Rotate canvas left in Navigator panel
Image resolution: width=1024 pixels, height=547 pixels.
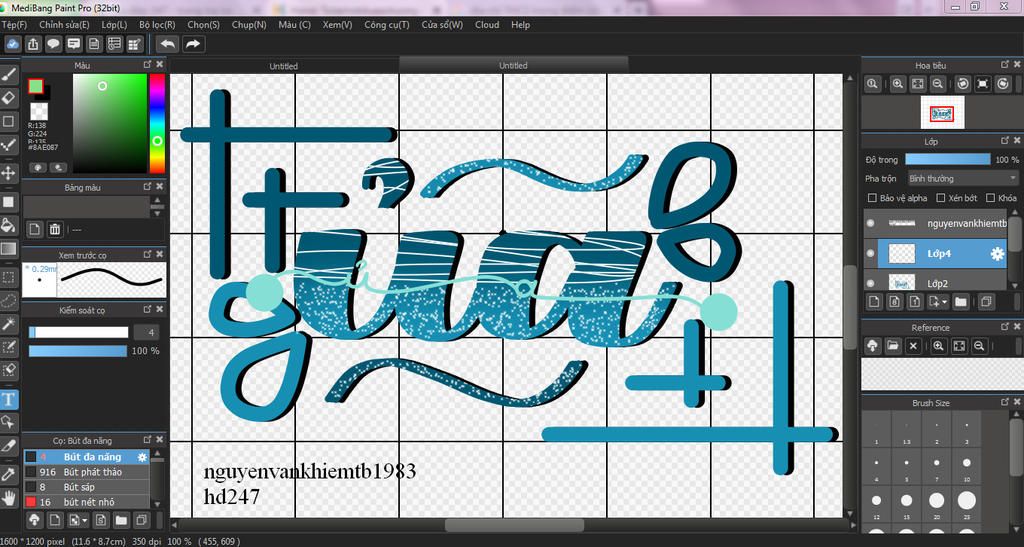pyautogui.click(x=963, y=84)
